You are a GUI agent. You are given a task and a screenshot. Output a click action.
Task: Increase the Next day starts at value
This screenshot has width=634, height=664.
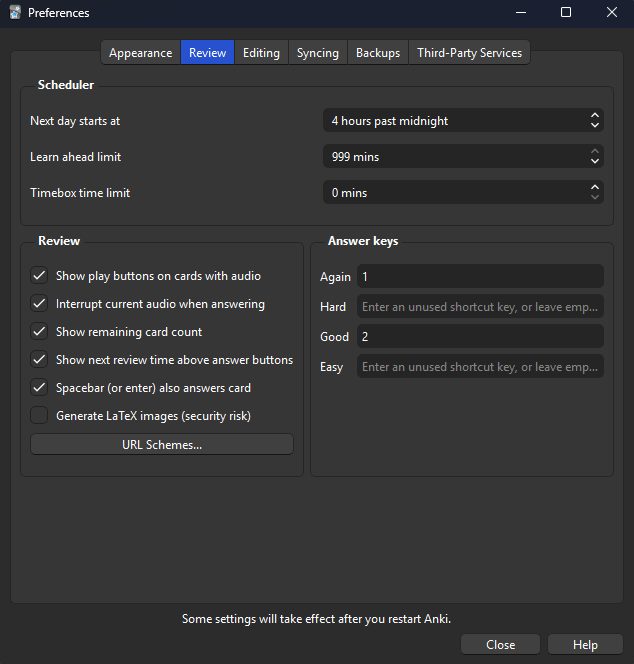595,115
